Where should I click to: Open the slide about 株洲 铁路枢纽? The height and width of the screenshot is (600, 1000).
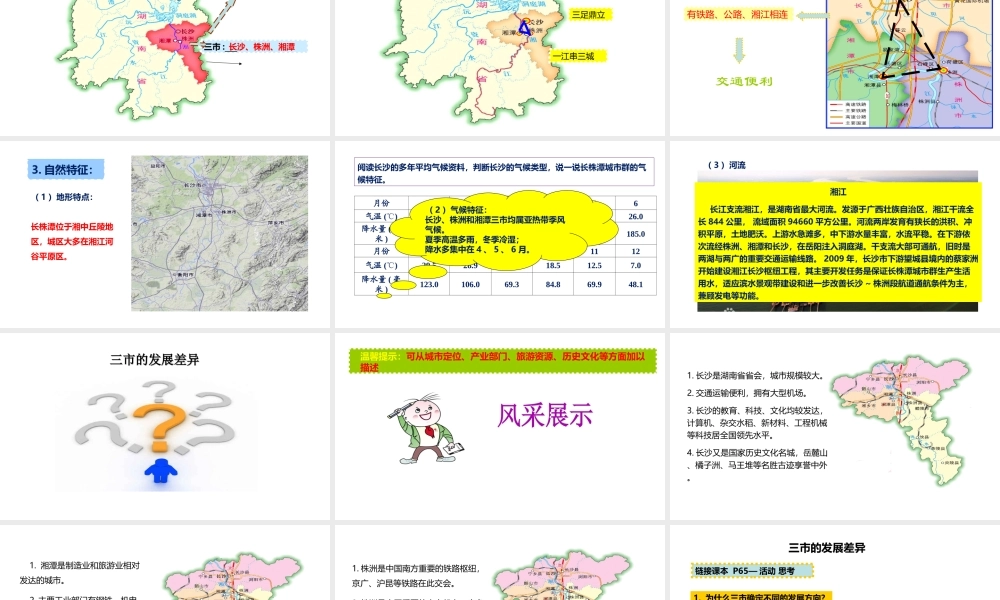tap(499, 562)
